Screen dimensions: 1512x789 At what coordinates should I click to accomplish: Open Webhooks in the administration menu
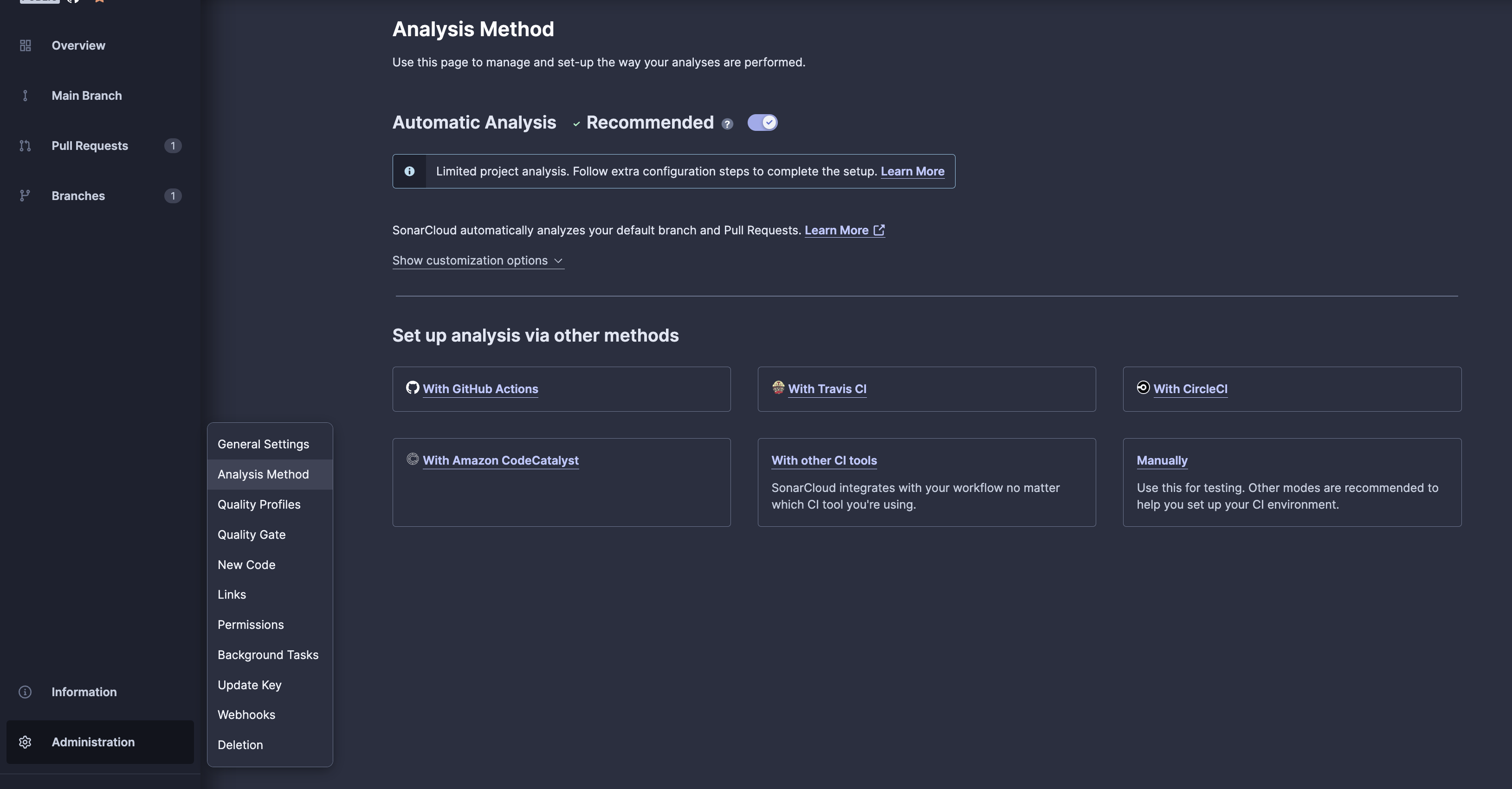(x=246, y=714)
